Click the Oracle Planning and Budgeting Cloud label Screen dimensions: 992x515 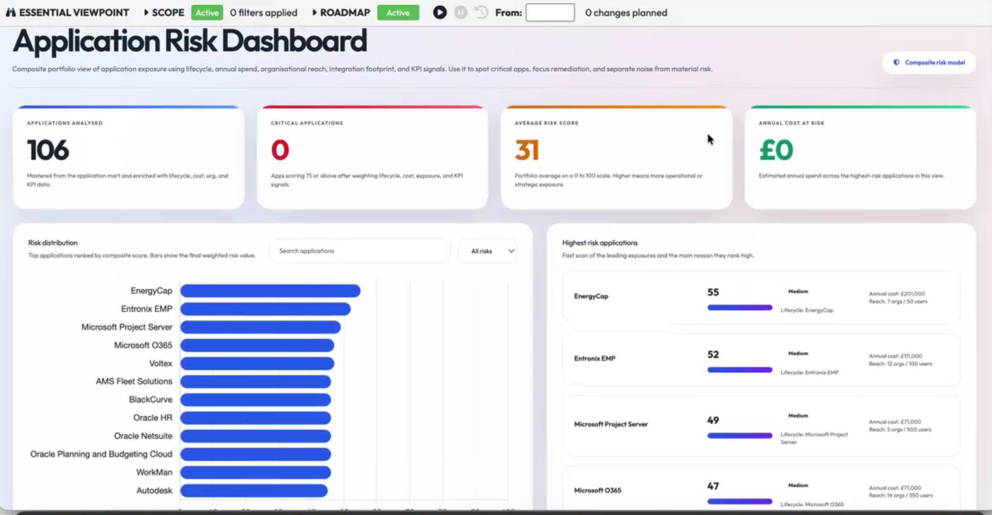(x=101, y=454)
